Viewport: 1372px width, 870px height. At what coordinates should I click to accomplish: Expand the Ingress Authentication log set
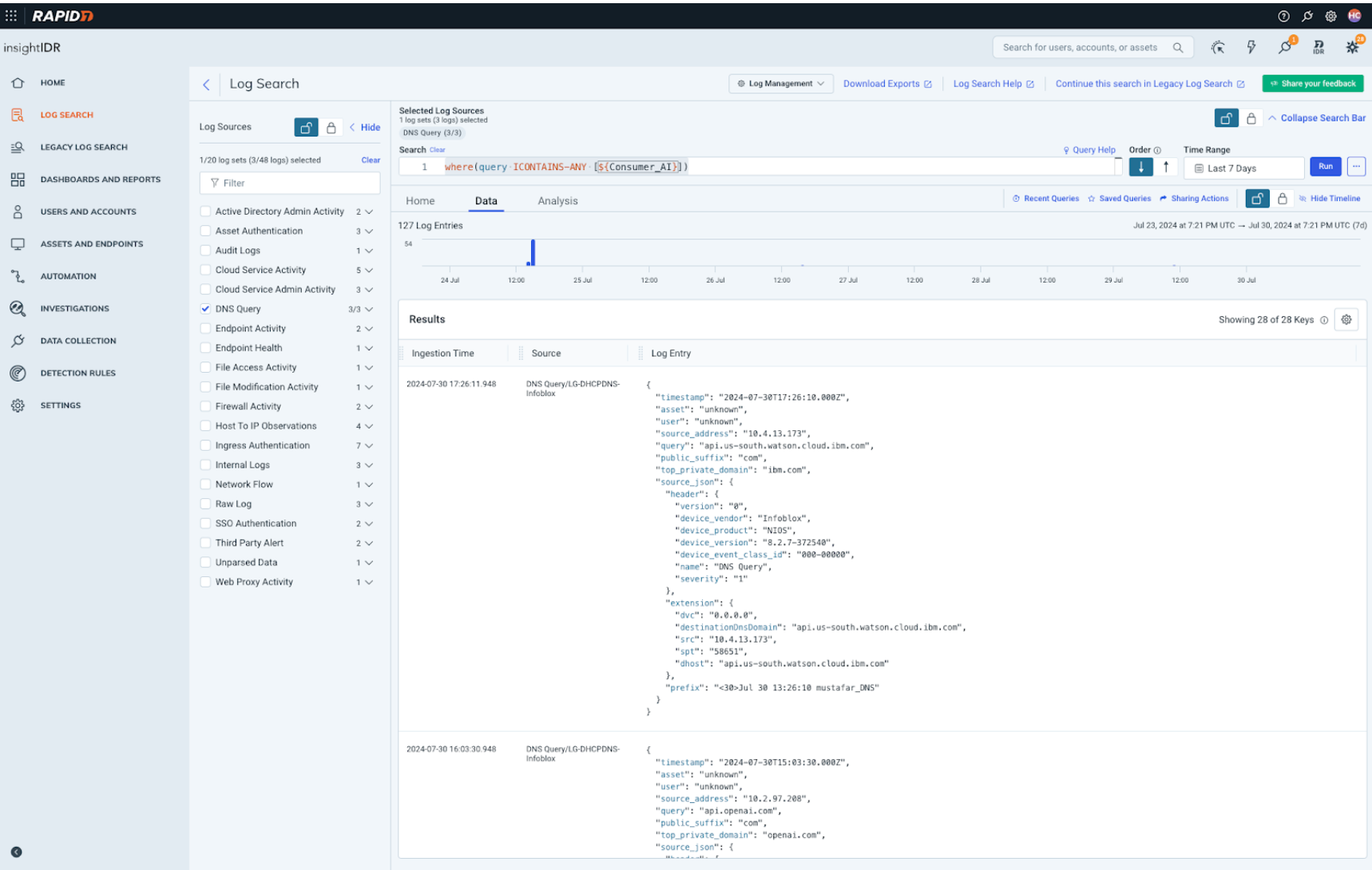(x=369, y=445)
